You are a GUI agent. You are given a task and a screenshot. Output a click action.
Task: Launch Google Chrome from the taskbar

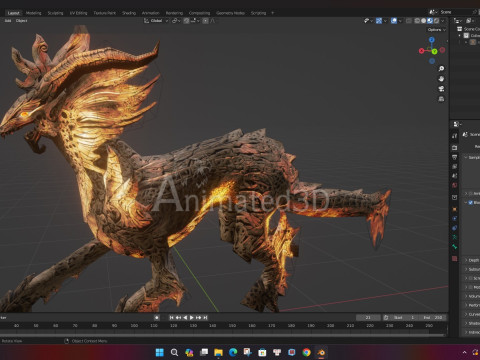click(x=306, y=352)
